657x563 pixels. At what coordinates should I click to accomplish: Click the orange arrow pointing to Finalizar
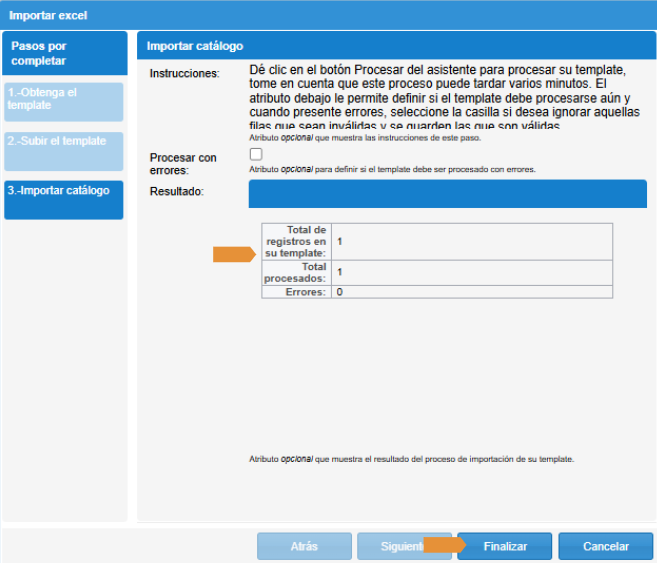click(444, 545)
